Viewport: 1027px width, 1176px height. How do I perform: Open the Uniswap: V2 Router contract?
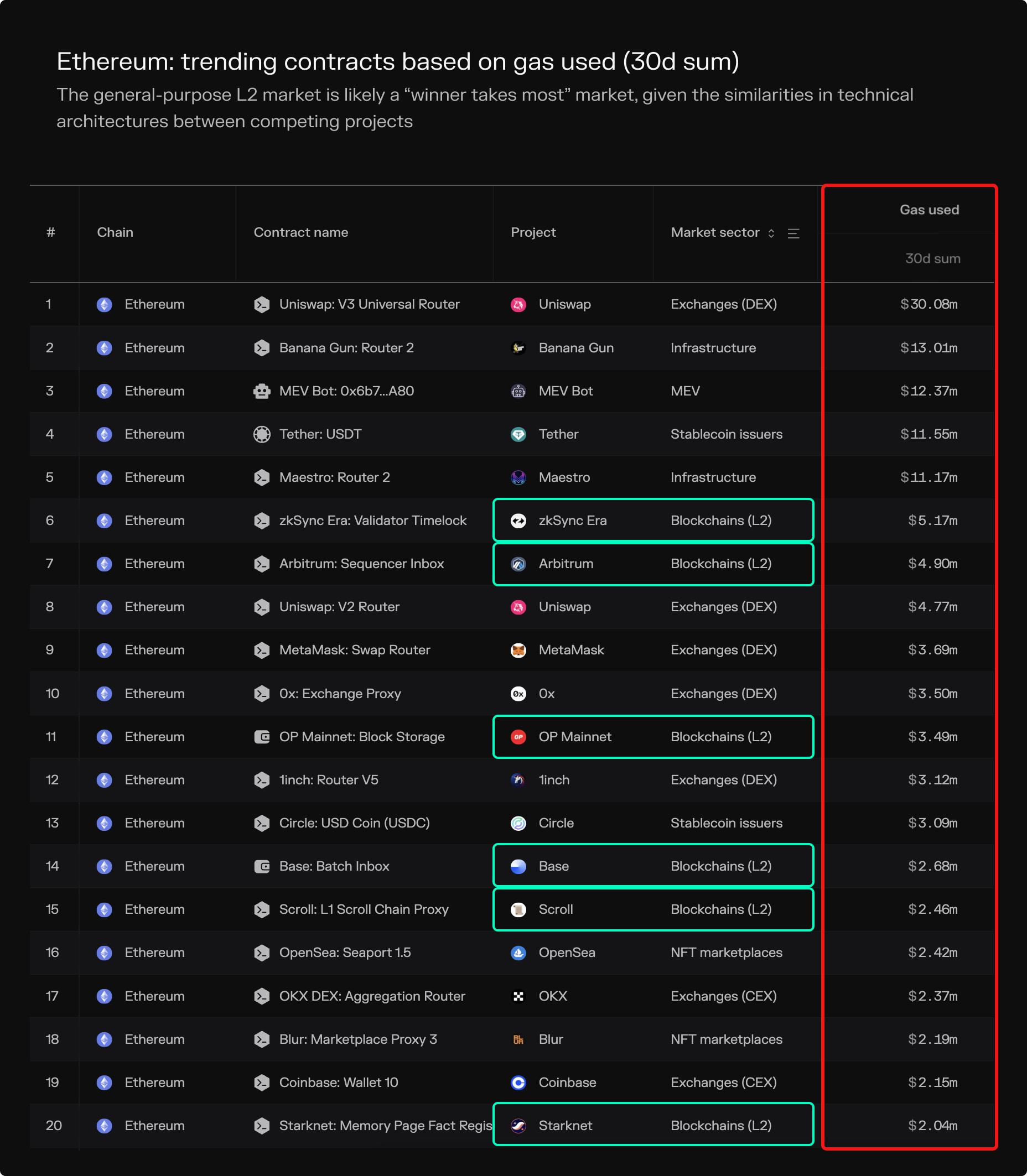pos(339,607)
